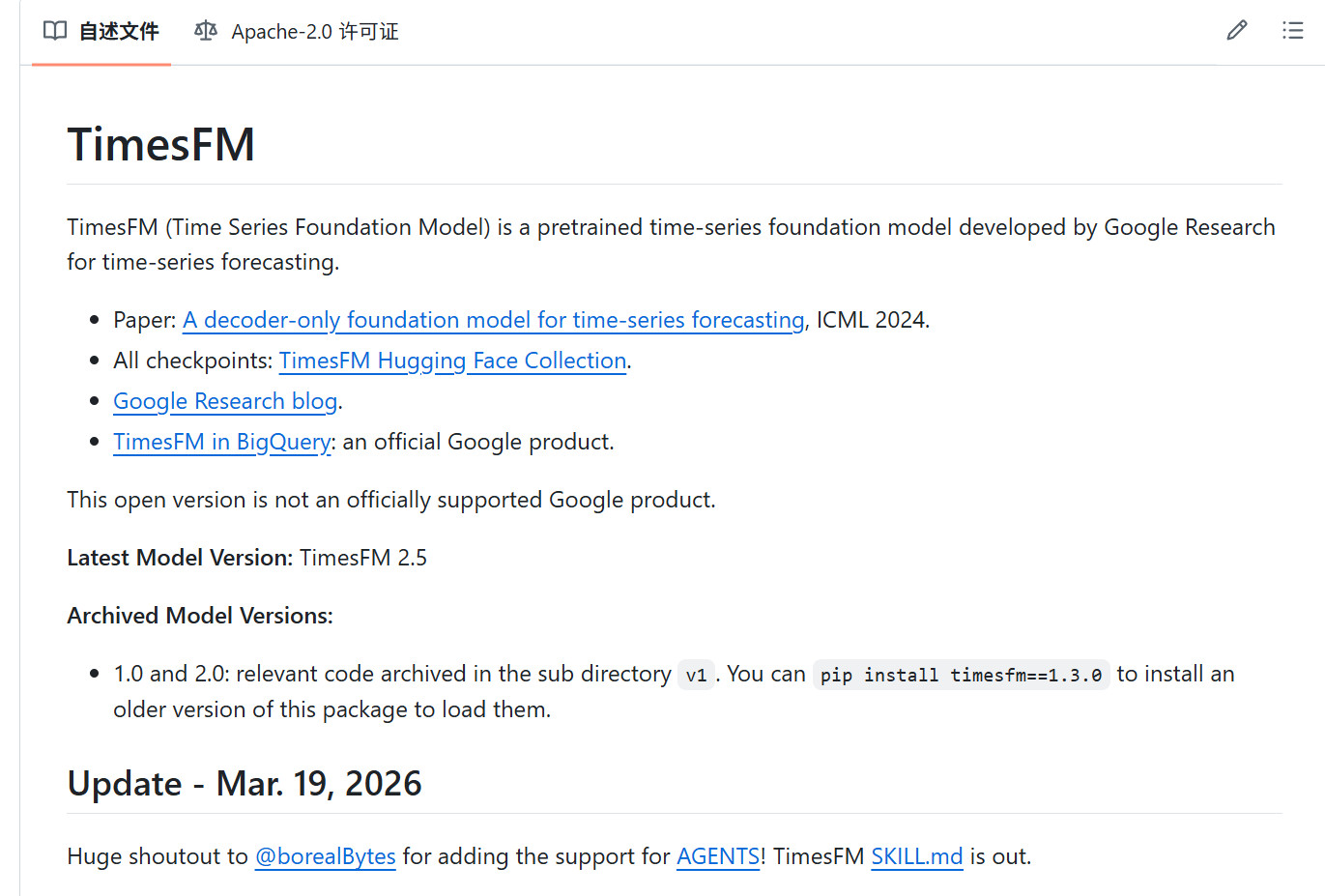Follow the TimesFM in BigQuery link
The height and width of the screenshot is (896, 1325).
[222, 442]
